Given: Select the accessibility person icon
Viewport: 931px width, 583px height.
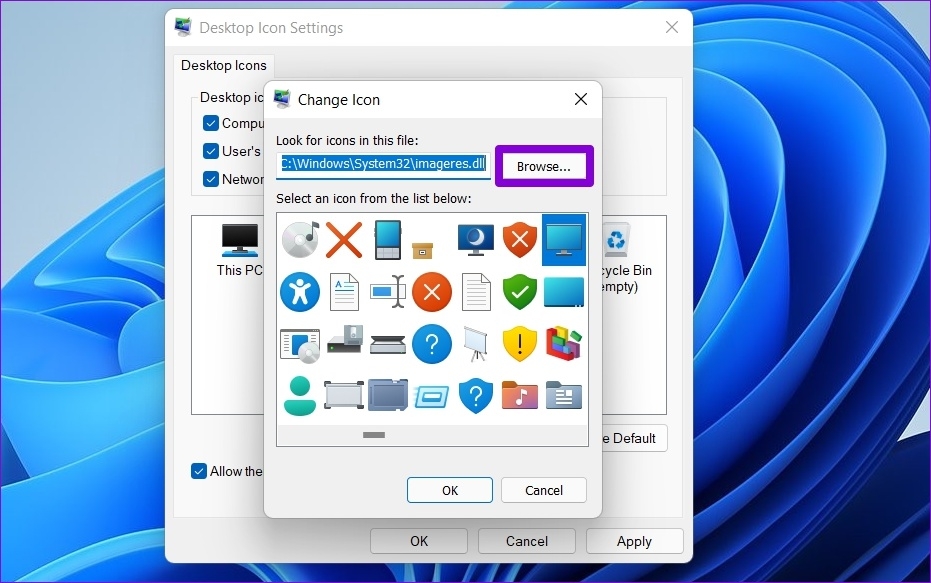Looking at the screenshot, I should (x=300, y=292).
